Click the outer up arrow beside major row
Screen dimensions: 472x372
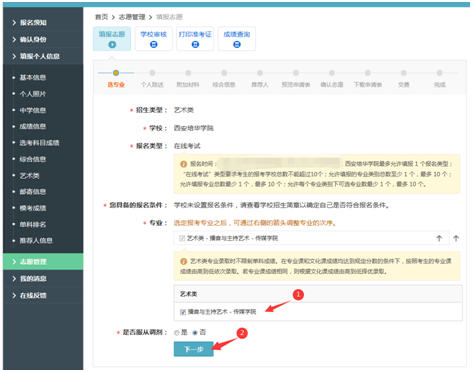(456, 238)
